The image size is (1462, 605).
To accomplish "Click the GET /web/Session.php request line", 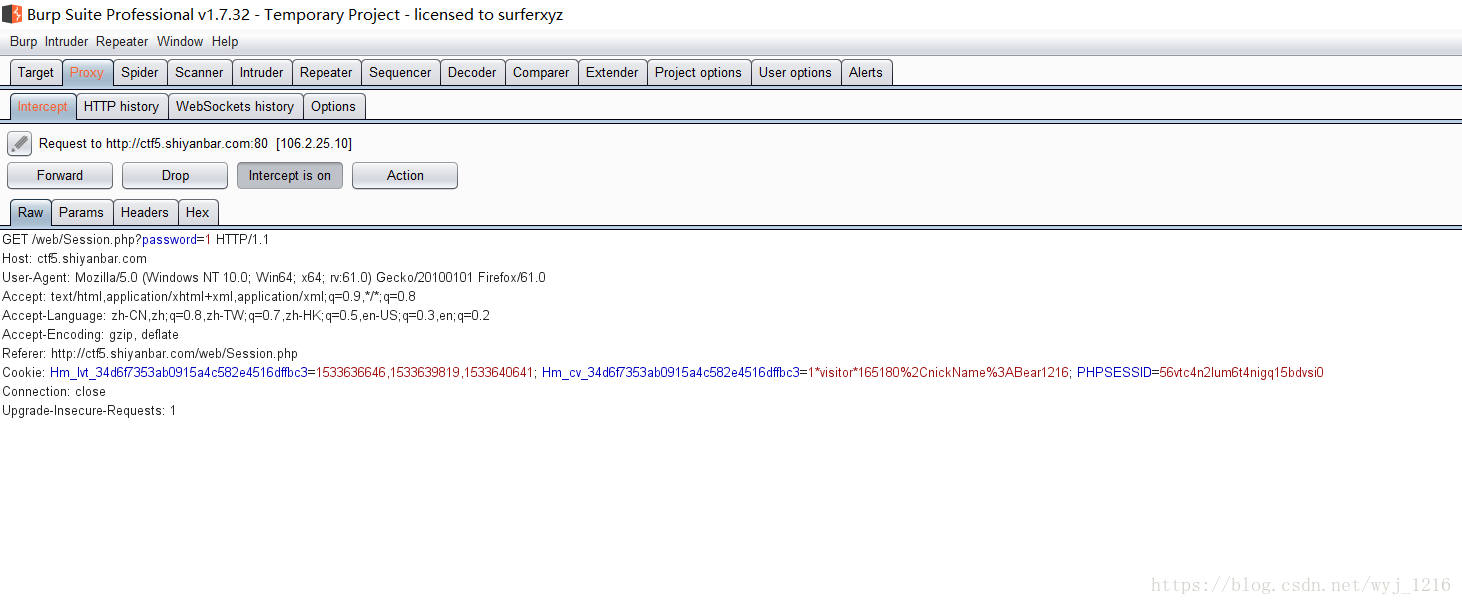I will click(136, 240).
